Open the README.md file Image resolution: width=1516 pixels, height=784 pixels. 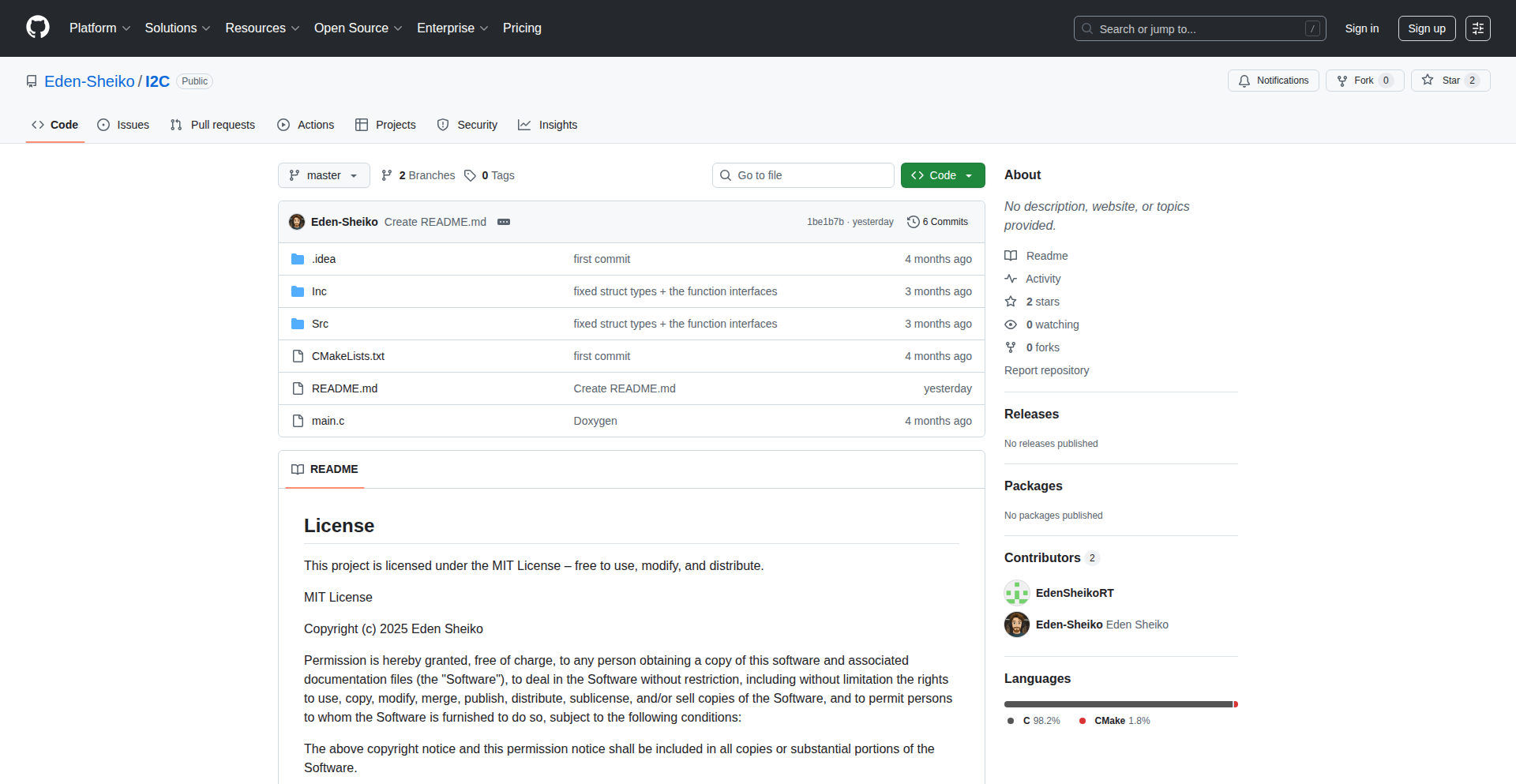[x=344, y=388]
